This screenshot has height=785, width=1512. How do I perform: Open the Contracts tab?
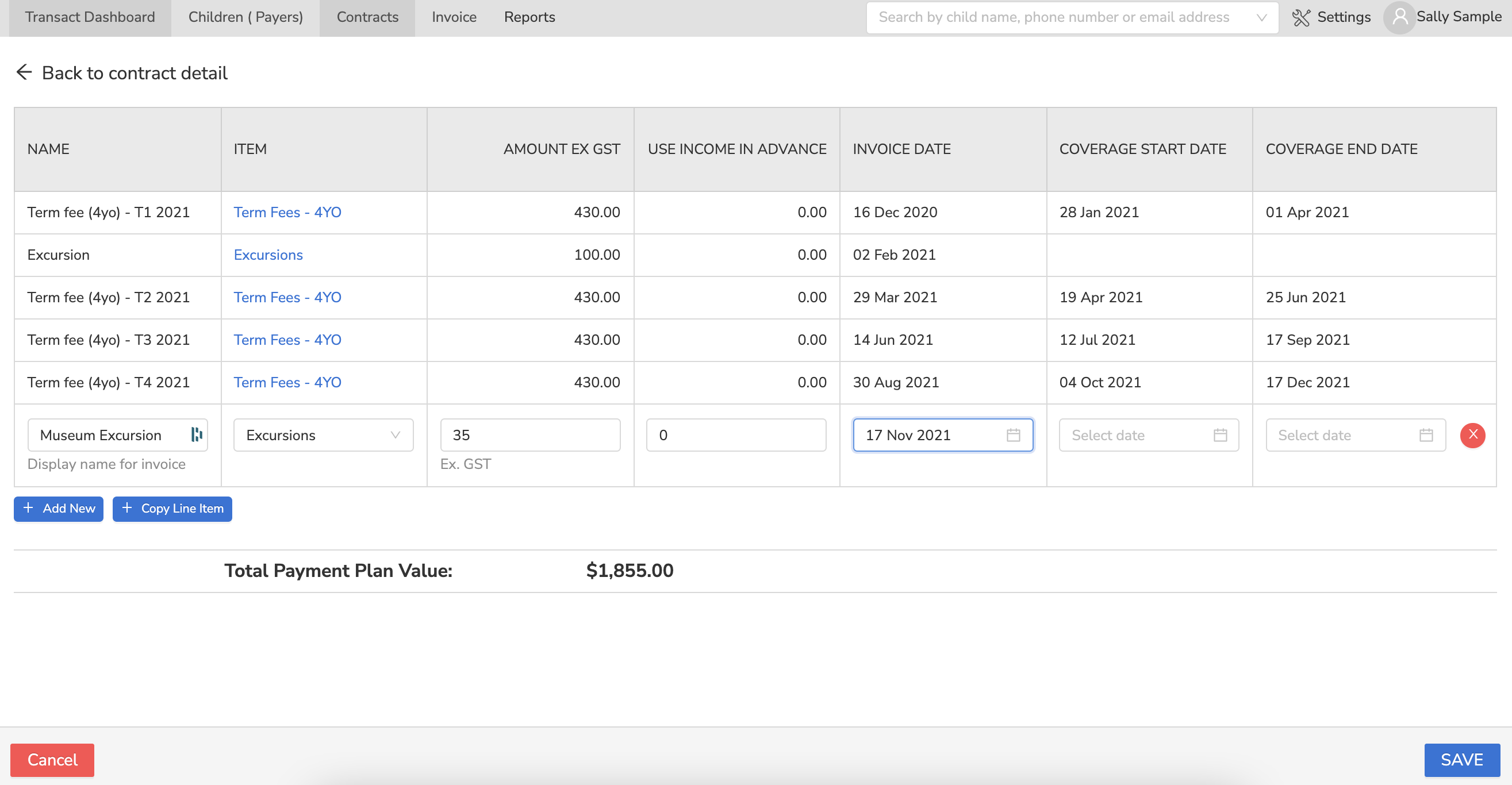tap(367, 17)
